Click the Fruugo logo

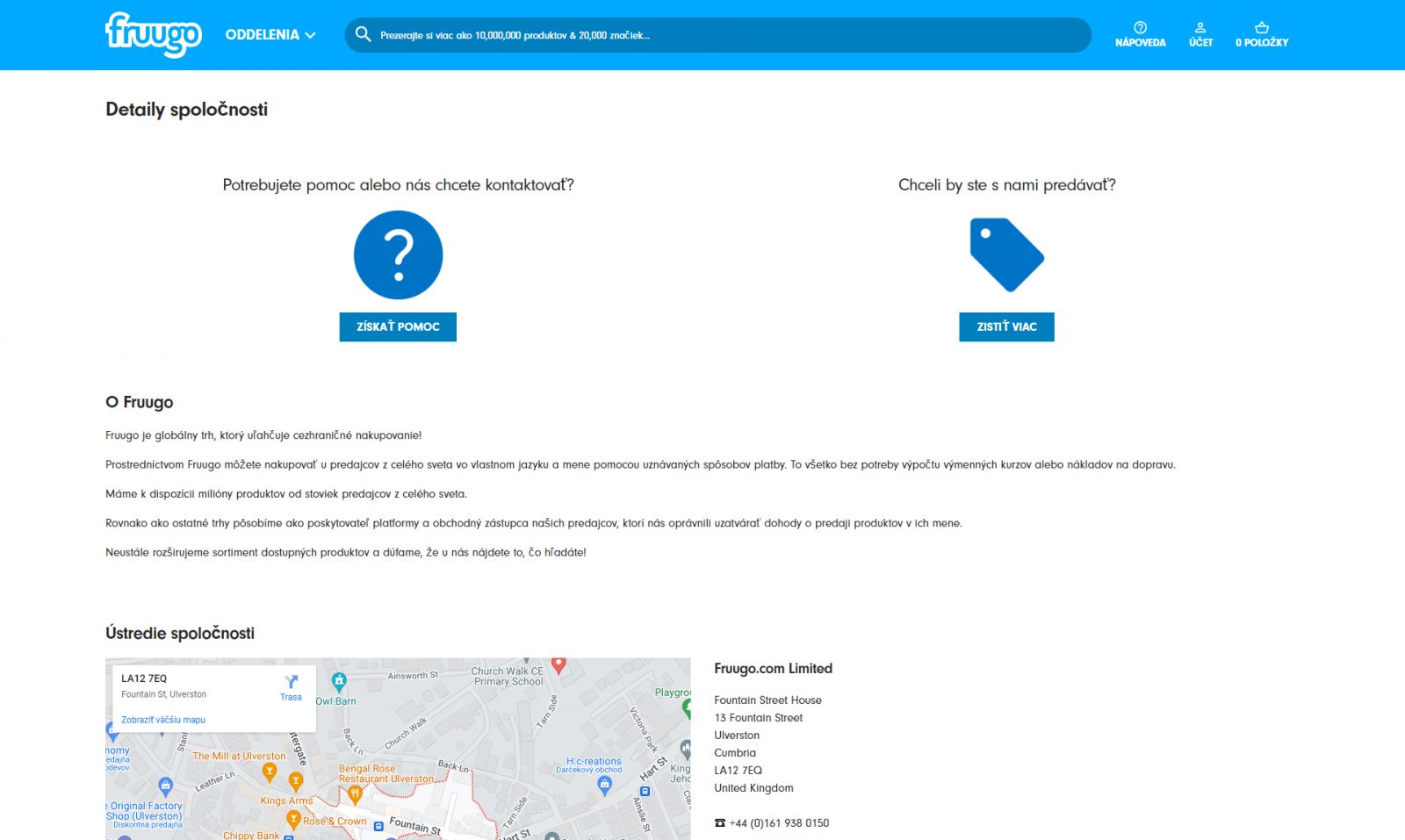[x=154, y=34]
